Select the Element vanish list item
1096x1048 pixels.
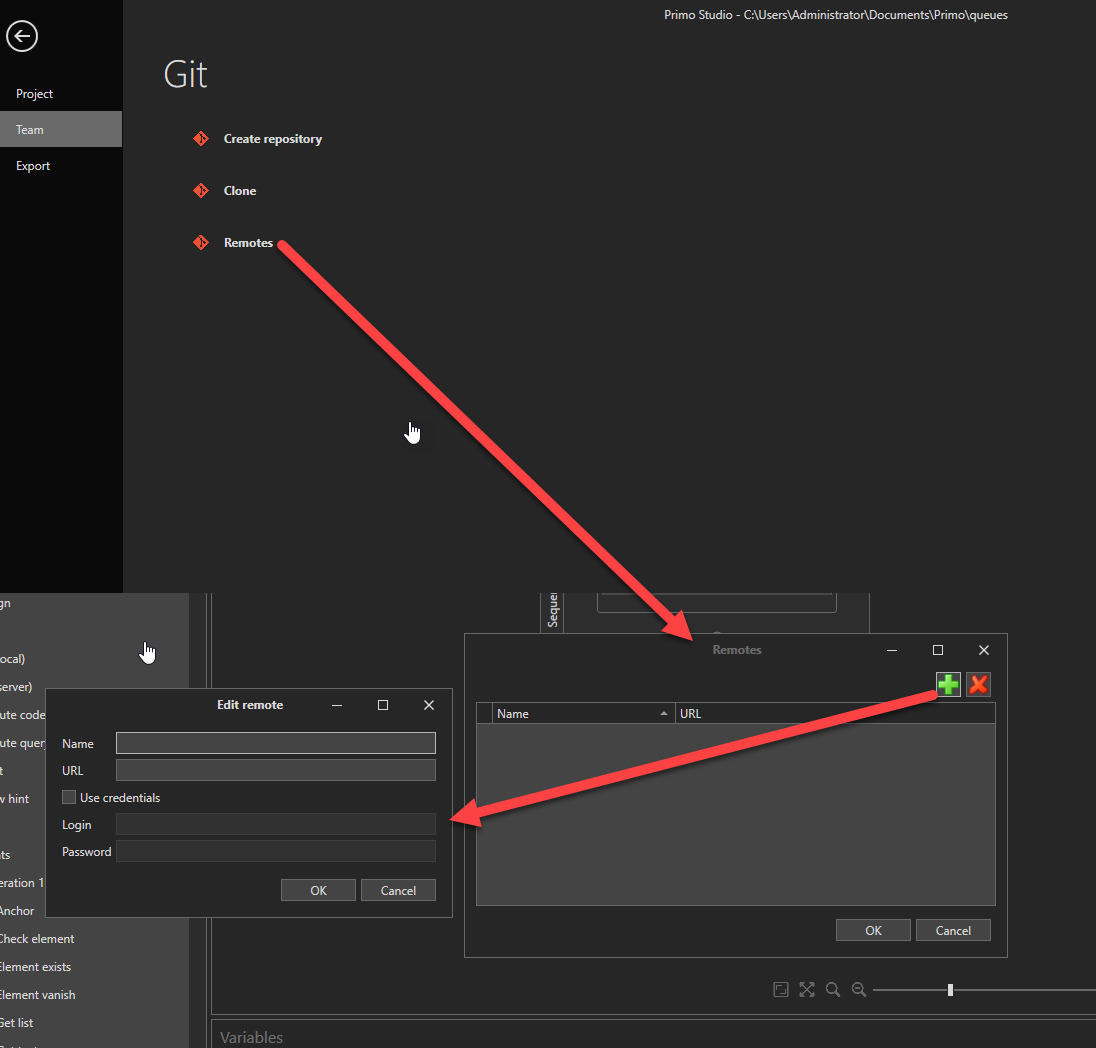pyautogui.click(x=38, y=995)
